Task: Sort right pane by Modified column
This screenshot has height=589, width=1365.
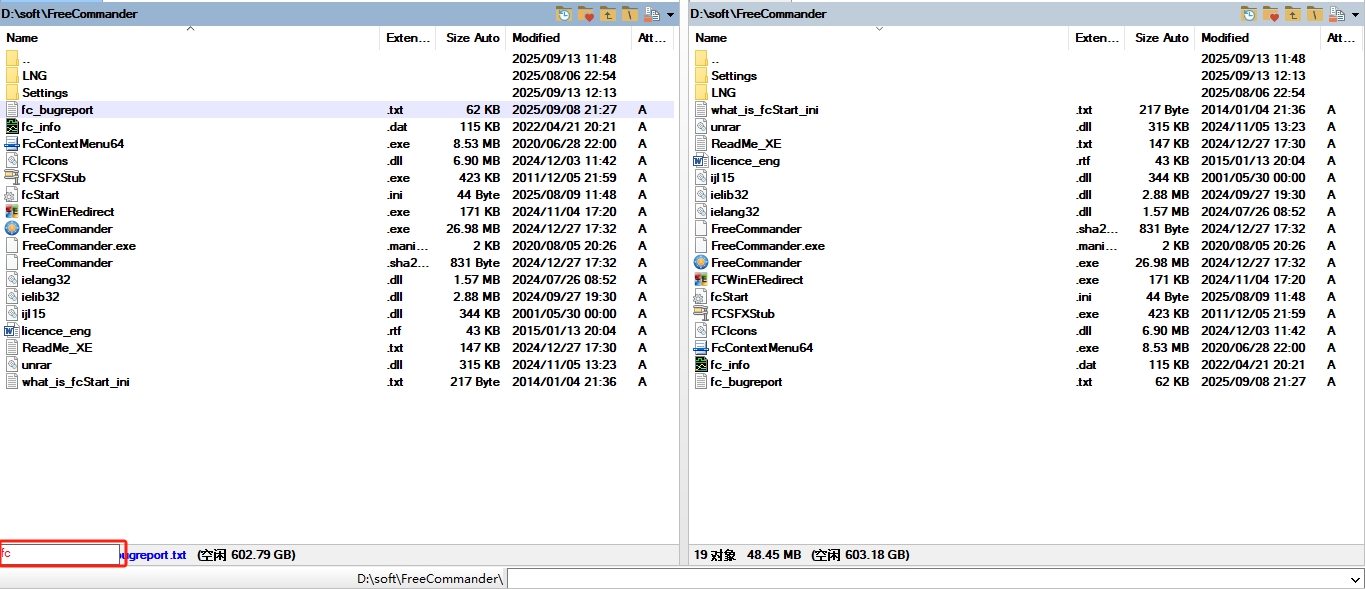Action: pyautogui.click(x=1258, y=38)
